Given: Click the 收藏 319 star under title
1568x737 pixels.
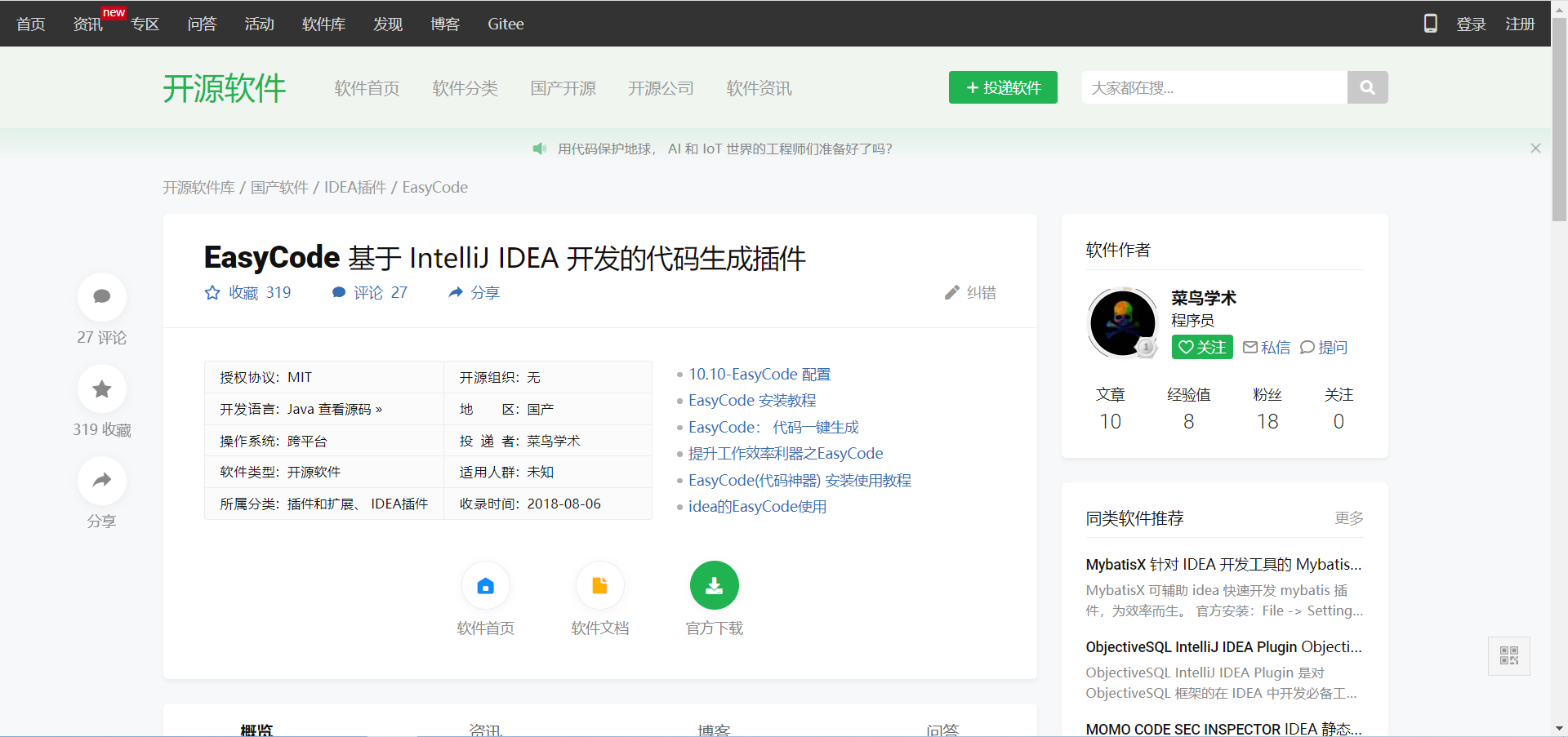Looking at the screenshot, I should (247, 292).
